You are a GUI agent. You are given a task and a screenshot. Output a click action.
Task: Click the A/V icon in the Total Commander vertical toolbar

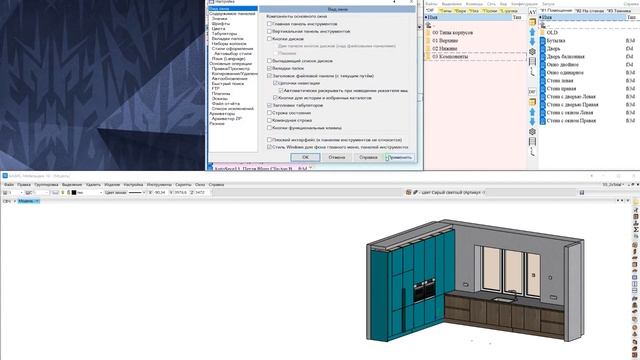coord(532,12)
